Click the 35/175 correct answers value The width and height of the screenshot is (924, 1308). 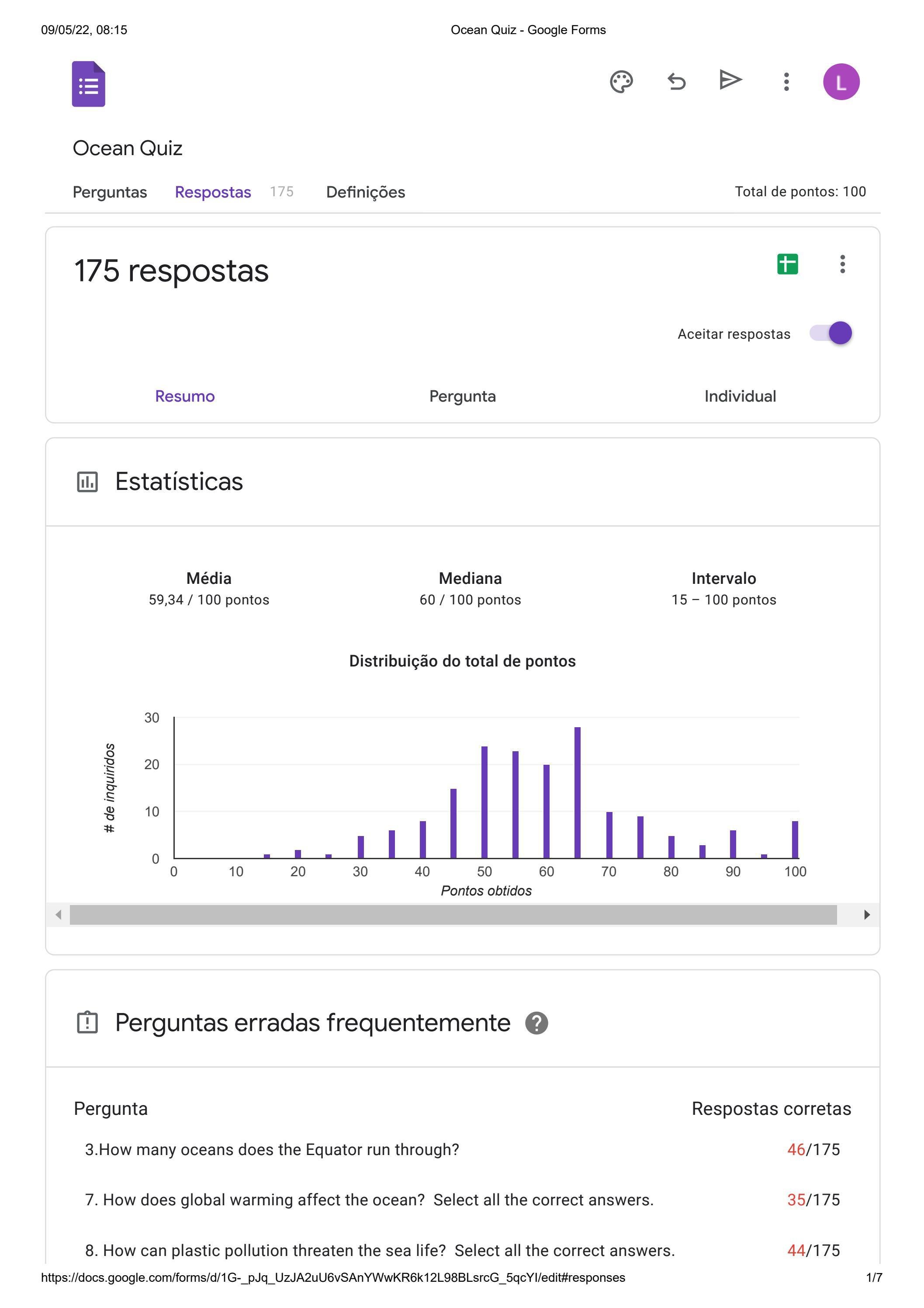click(813, 1200)
